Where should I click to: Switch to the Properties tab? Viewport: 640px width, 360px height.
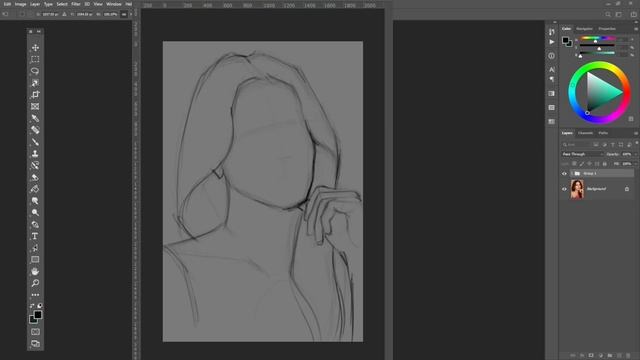(x=607, y=29)
